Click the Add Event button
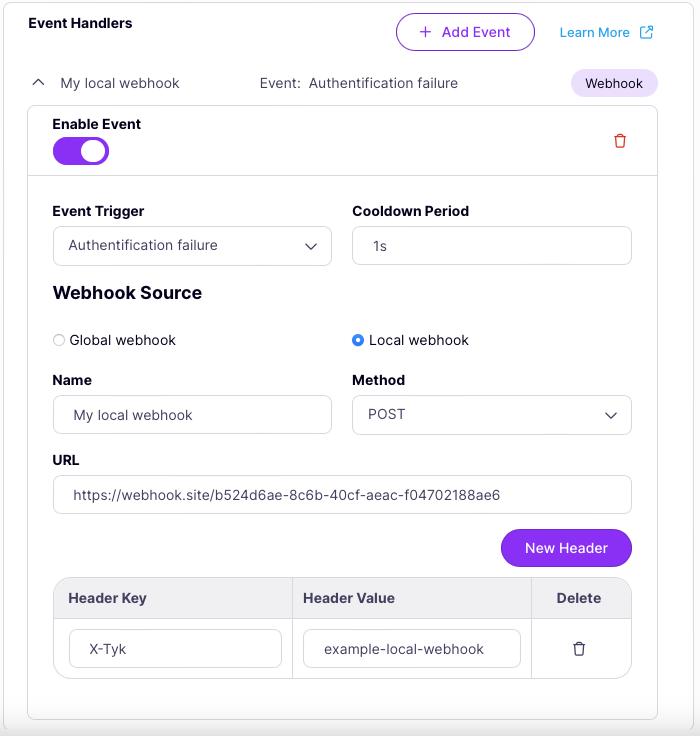The image size is (700, 736). 465,32
